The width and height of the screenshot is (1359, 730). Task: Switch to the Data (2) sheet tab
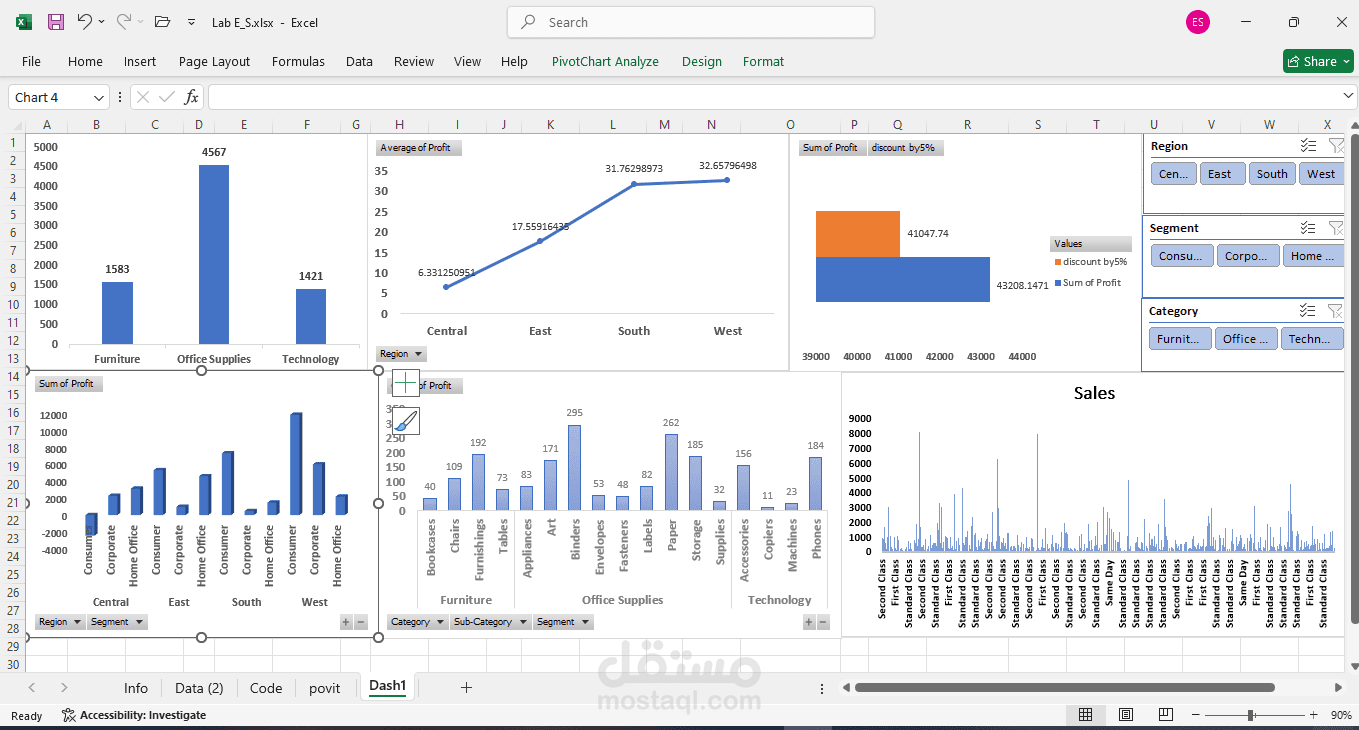tap(199, 687)
